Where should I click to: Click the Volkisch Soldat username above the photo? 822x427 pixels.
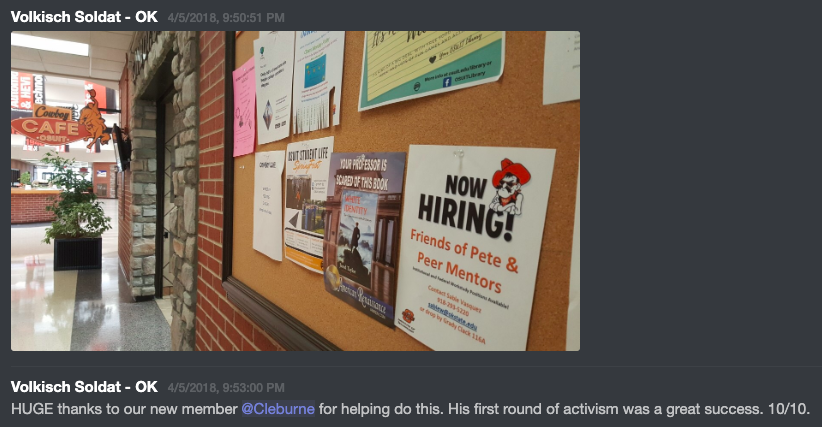click(84, 17)
